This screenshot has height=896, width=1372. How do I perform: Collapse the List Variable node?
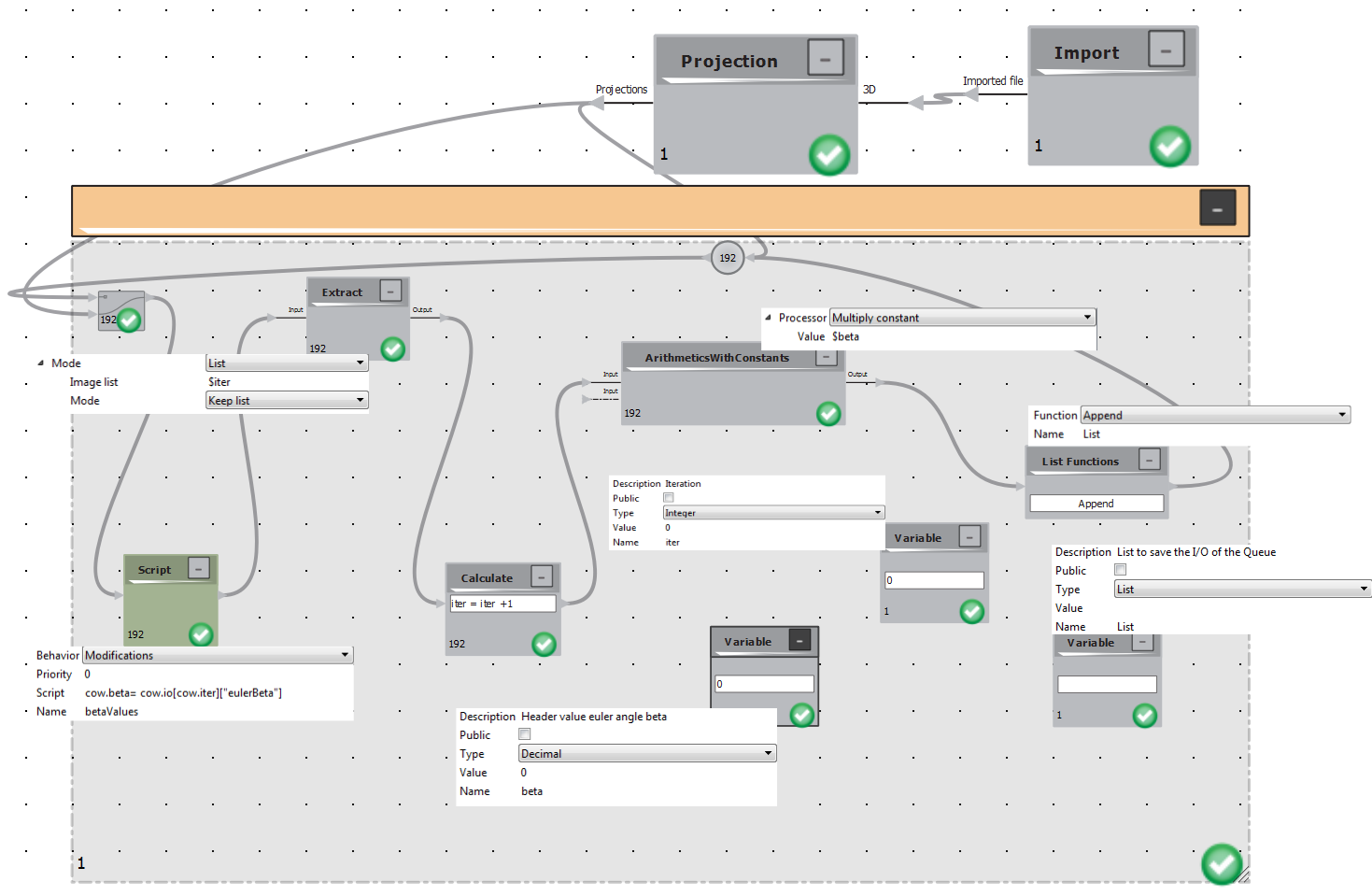[1142, 643]
